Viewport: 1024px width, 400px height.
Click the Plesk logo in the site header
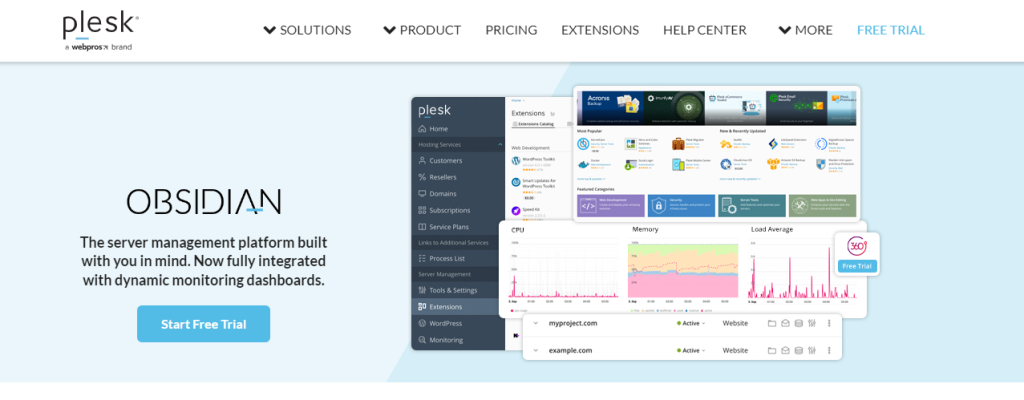pos(101,31)
